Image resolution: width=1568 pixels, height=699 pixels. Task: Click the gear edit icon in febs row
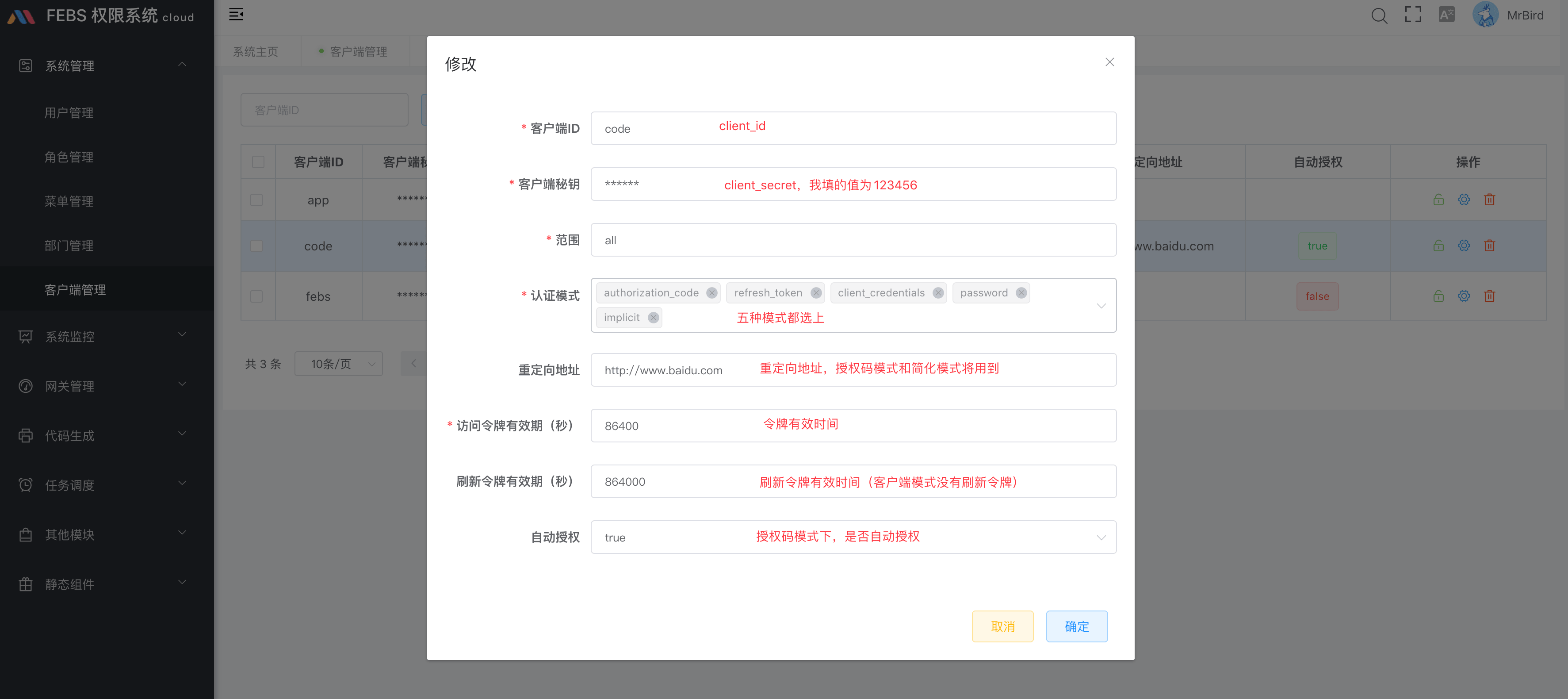coord(1463,296)
